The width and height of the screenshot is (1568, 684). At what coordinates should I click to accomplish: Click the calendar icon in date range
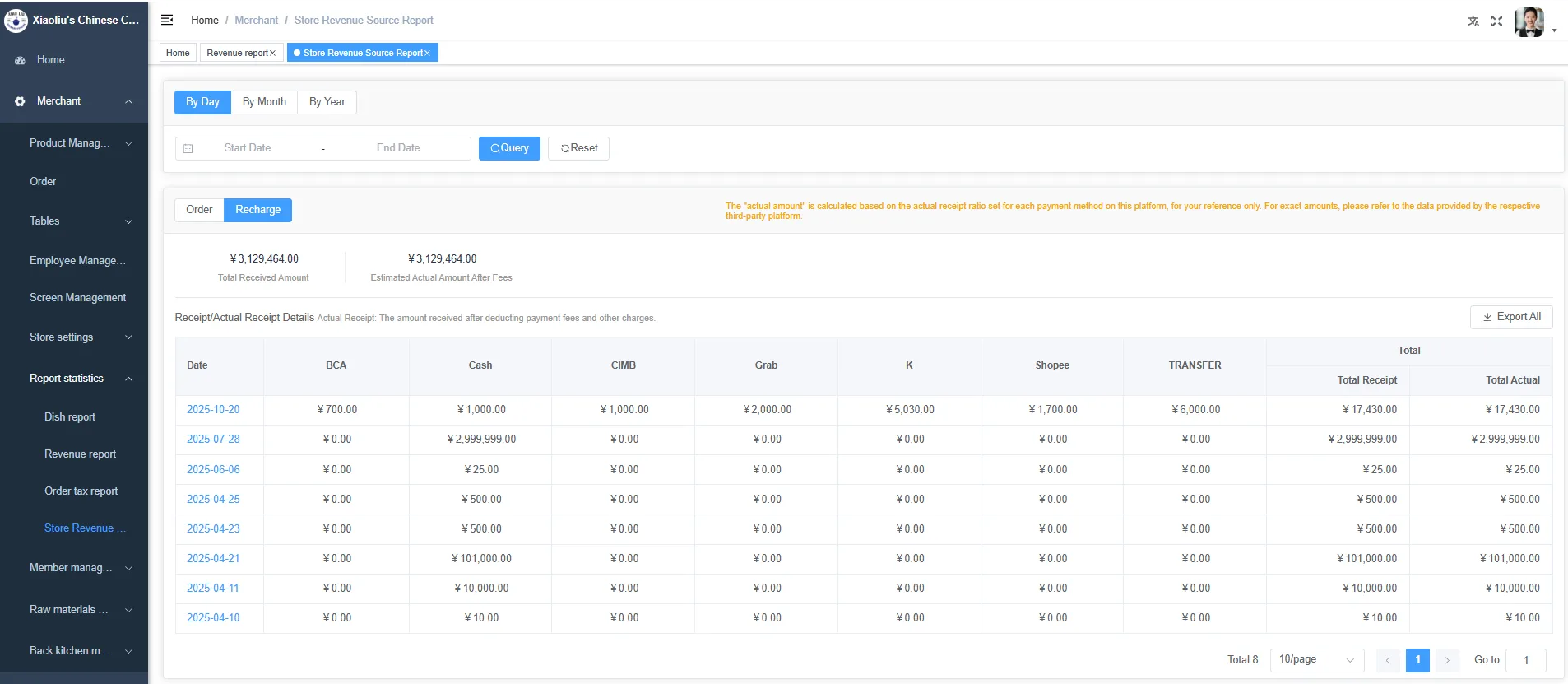click(x=188, y=148)
